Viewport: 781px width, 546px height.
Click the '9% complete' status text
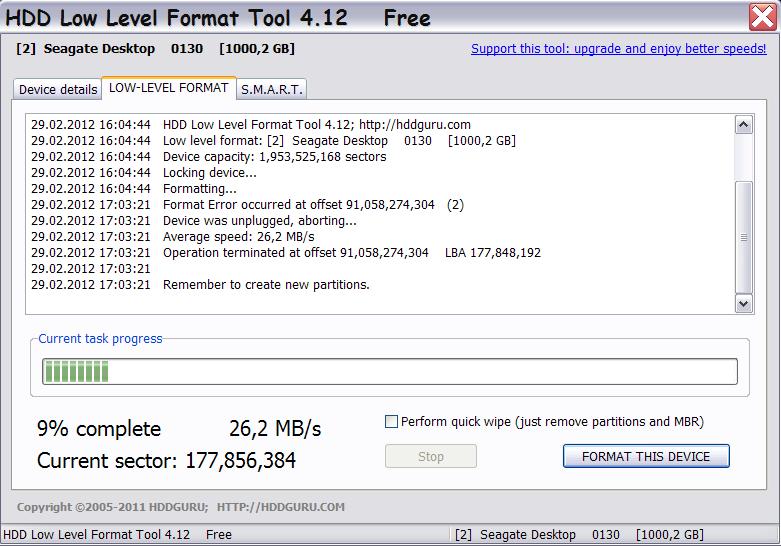pyautogui.click(x=99, y=428)
